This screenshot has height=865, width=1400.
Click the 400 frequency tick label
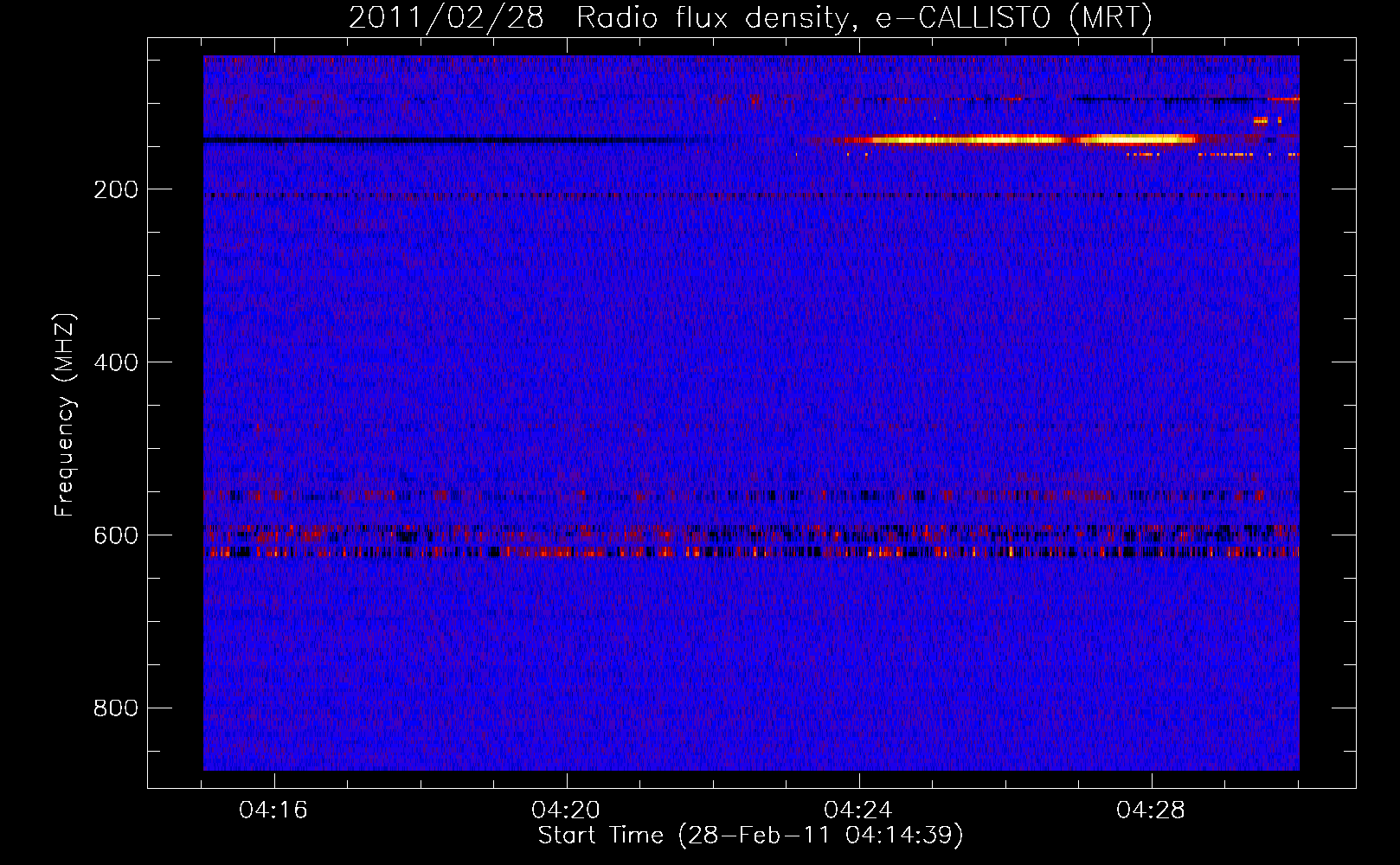tap(116, 362)
